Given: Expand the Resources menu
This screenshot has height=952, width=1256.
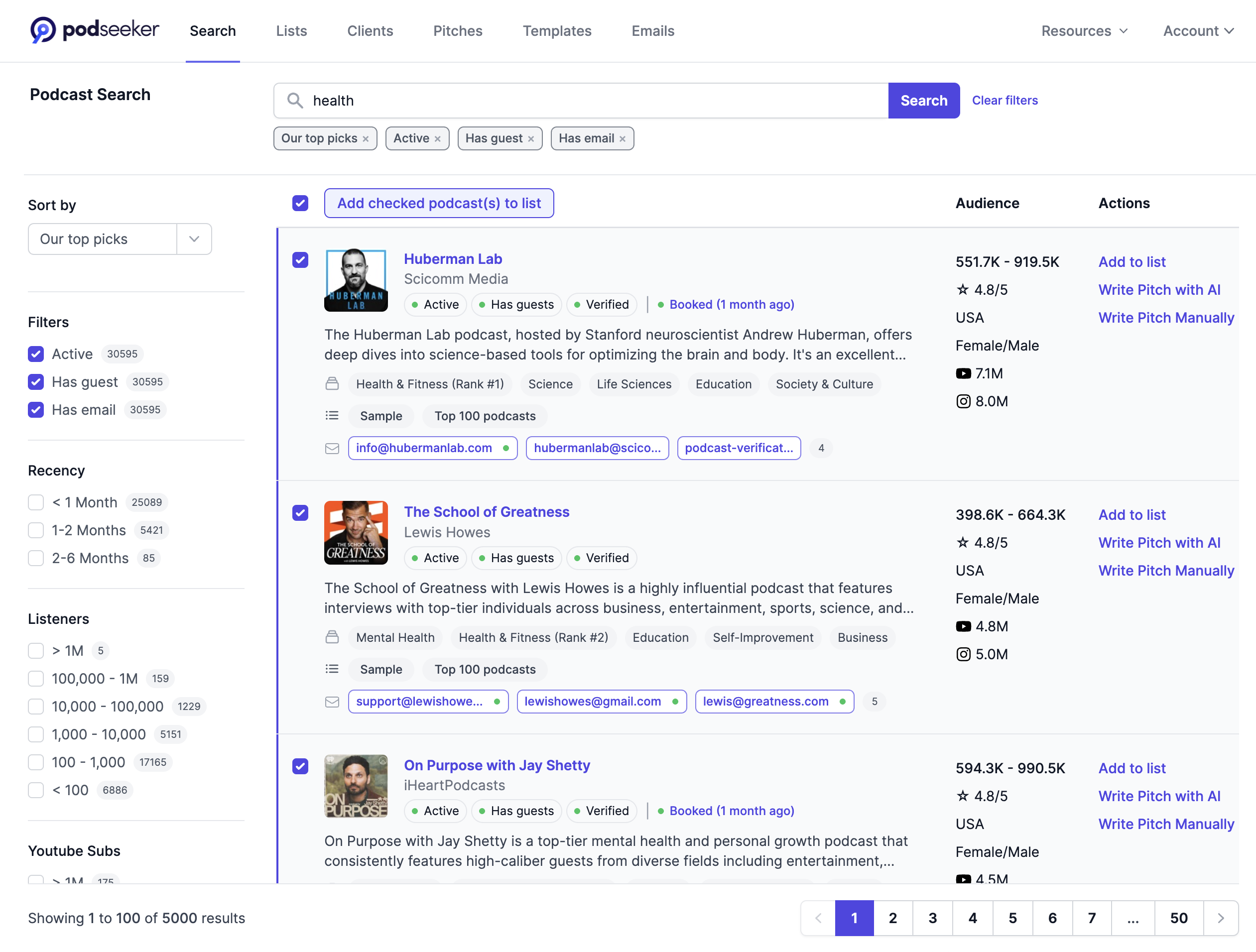Looking at the screenshot, I should pos(1084,31).
